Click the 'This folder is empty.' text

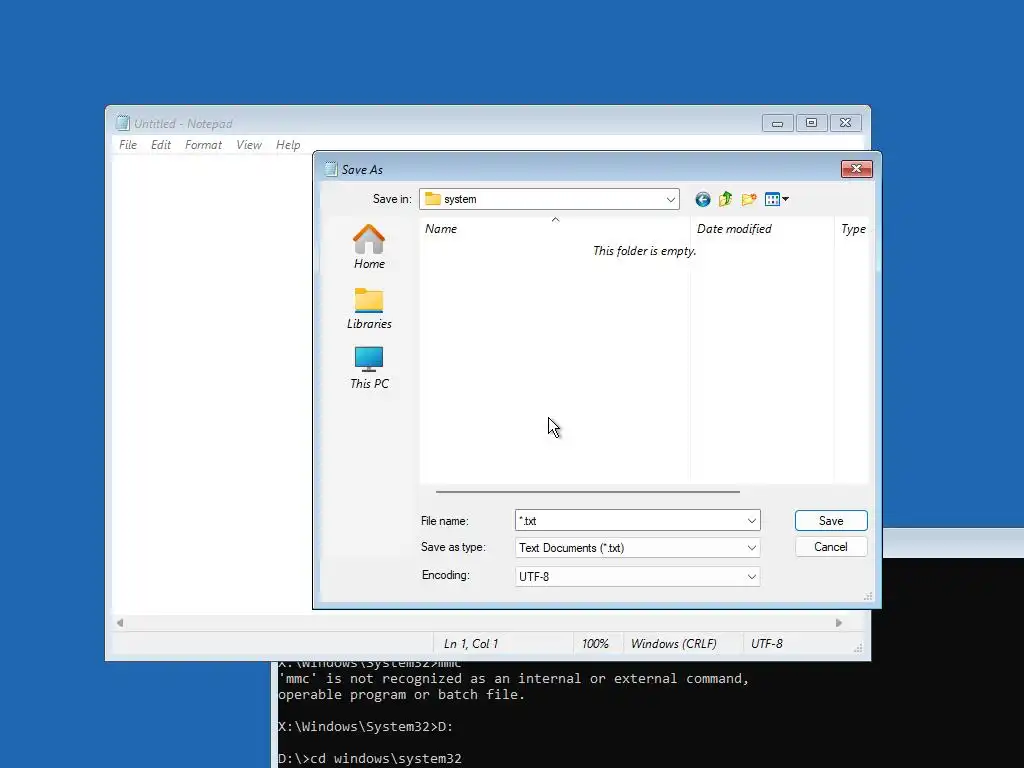[x=645, y=251]
